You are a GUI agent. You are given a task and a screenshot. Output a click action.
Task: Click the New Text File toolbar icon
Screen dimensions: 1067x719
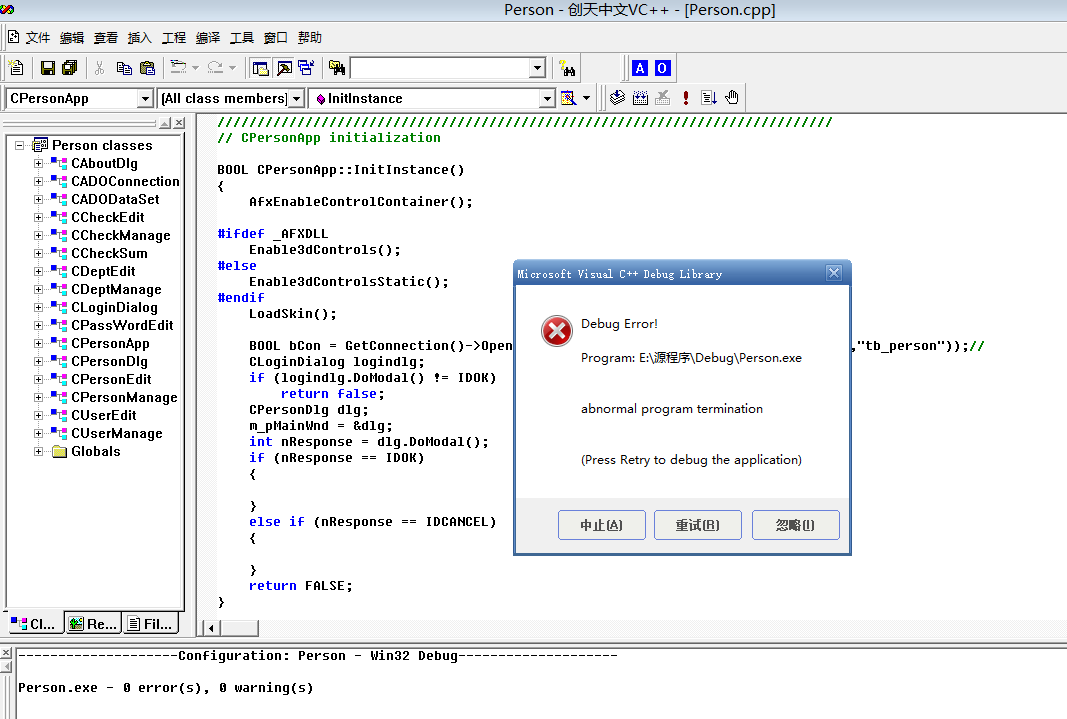[x=16, y=68]
